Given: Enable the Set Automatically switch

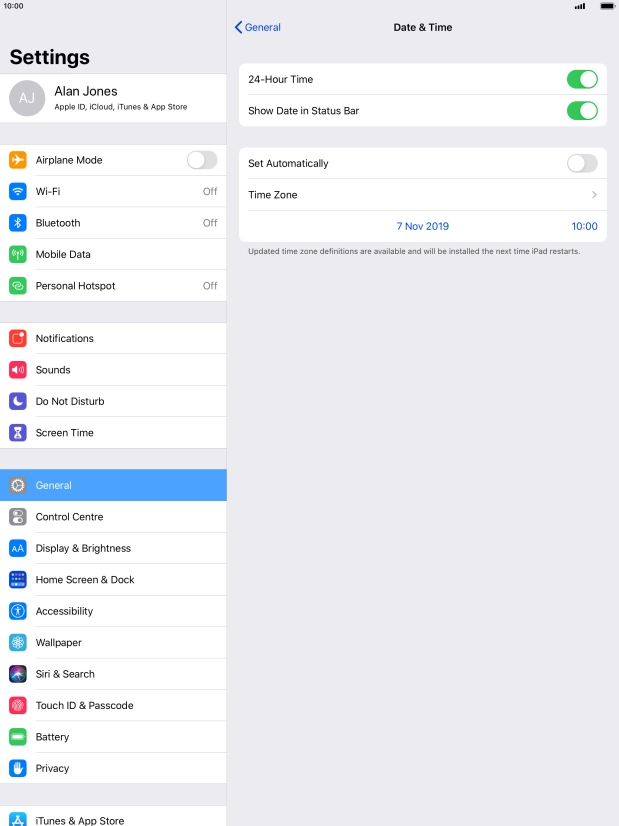Looking at the screenshot, I should [582, 163].
